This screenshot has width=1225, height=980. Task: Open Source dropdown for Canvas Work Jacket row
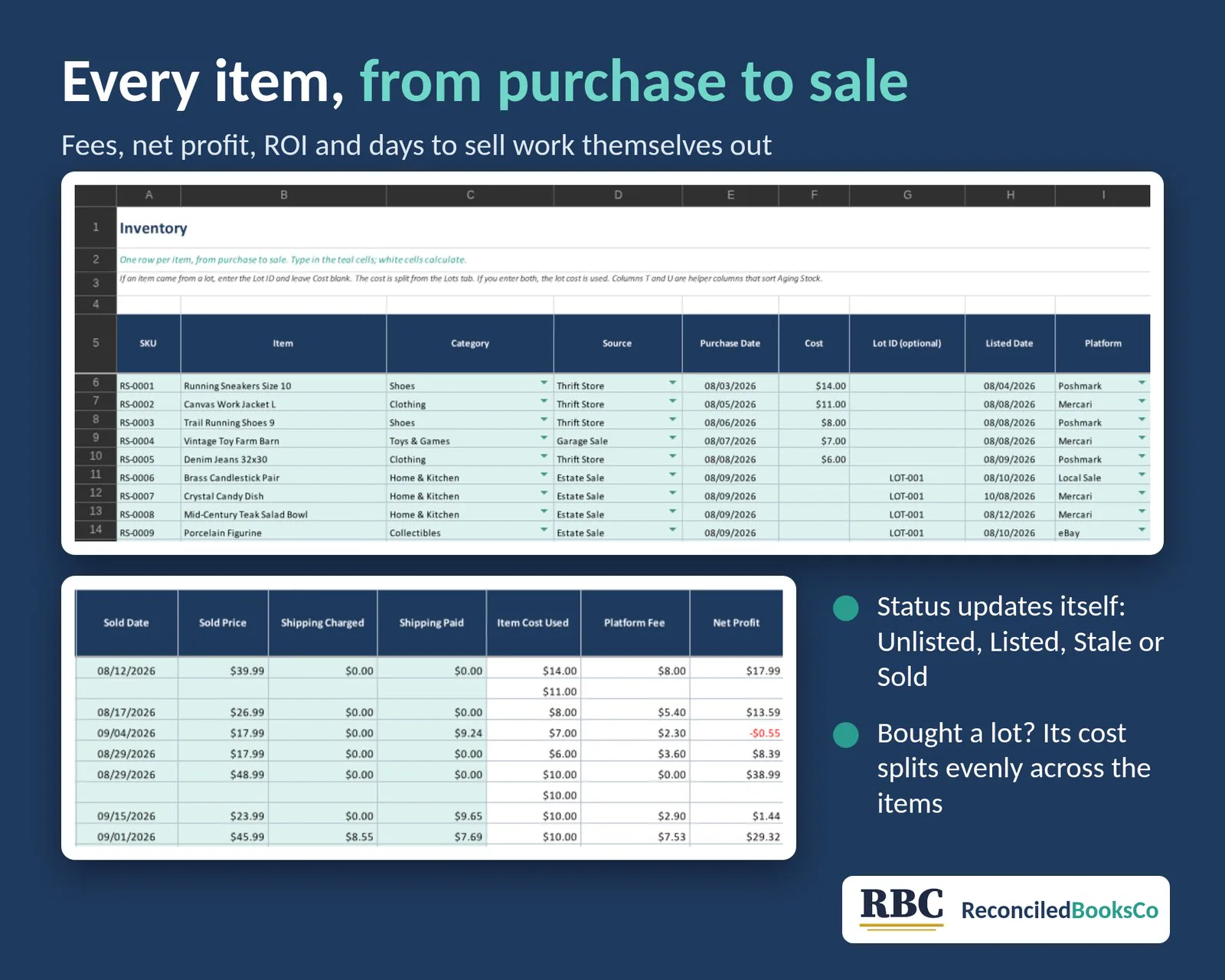672,401
